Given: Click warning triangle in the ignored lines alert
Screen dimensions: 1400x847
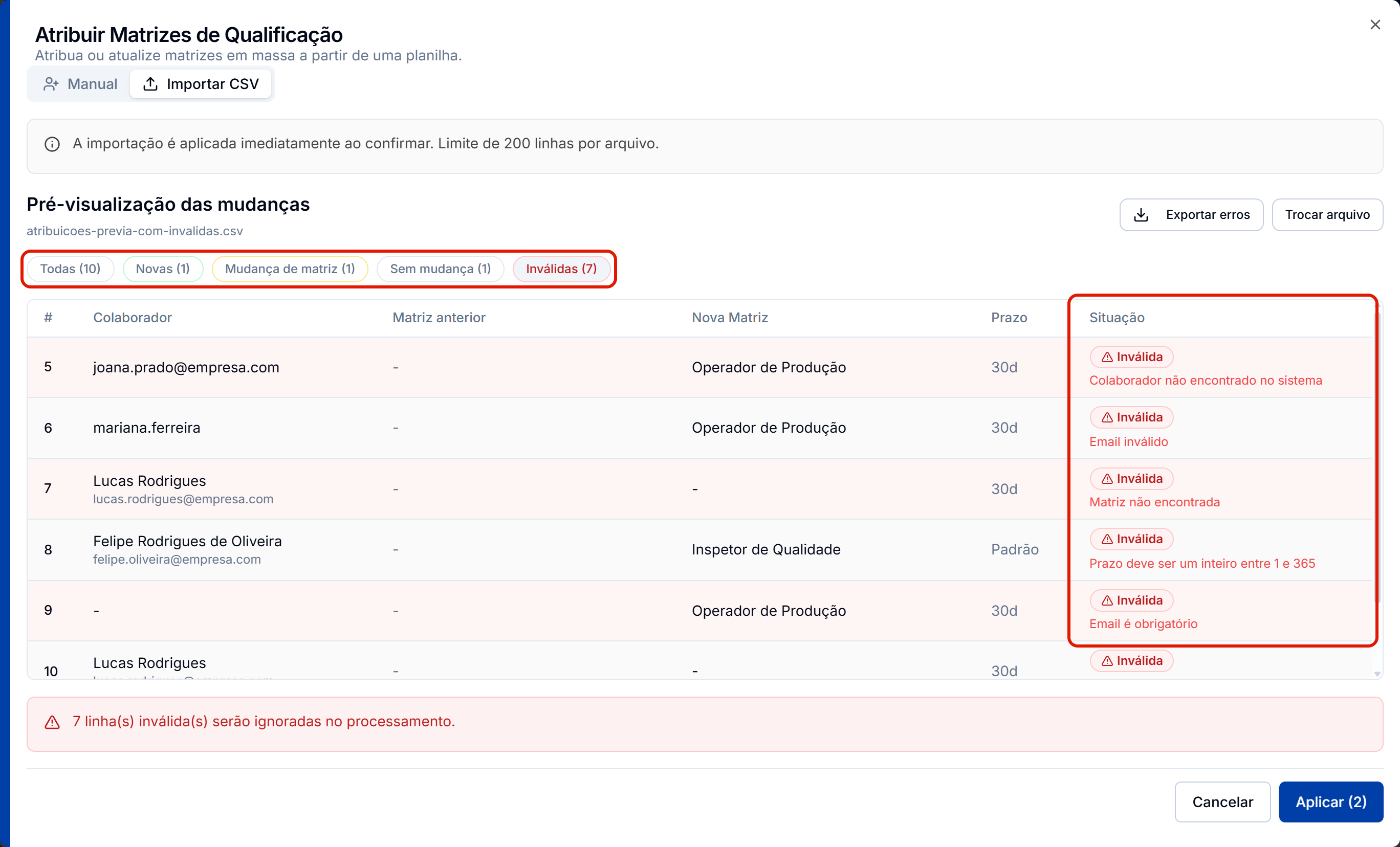Looking at the screenshot, I should tap(52, 722).
